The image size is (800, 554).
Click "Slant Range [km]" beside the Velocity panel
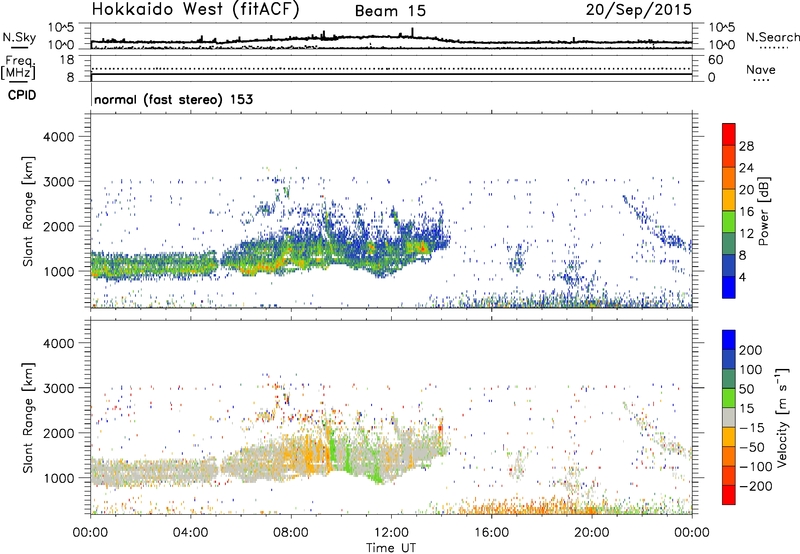(29, 418)
